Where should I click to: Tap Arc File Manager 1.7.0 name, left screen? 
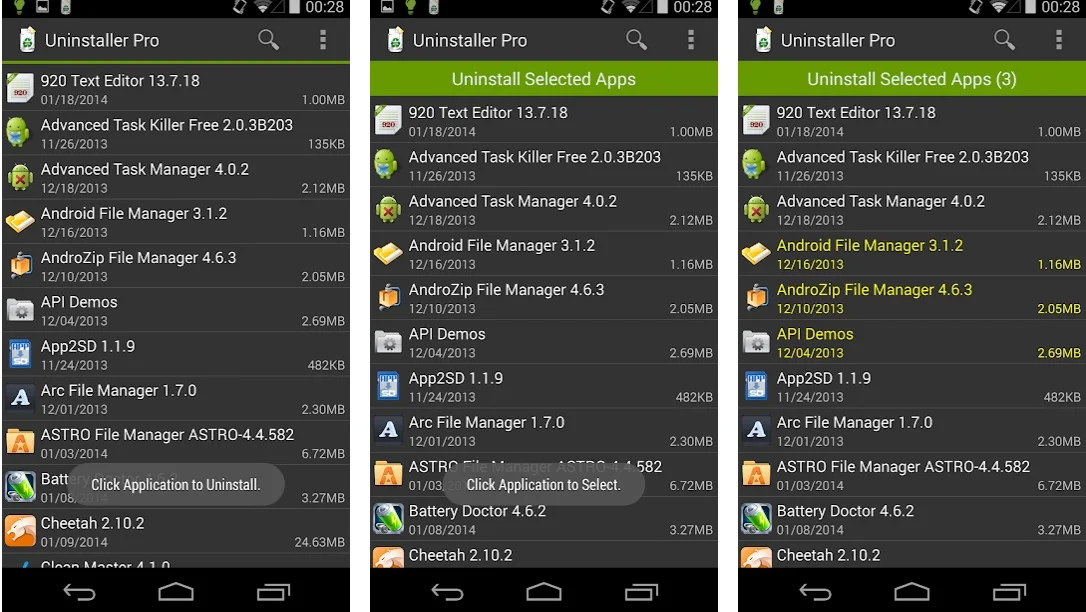click(x=118, y=390)
